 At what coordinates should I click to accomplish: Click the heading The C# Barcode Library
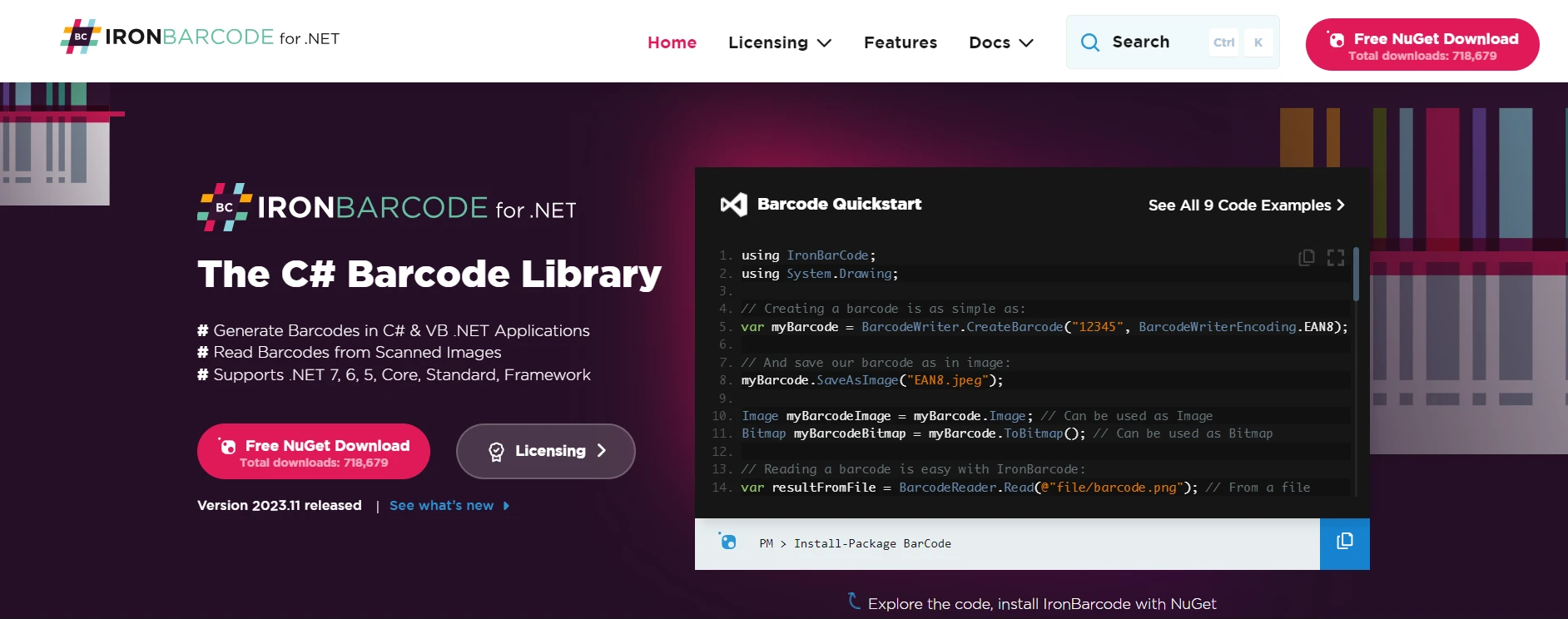point(429,274)
